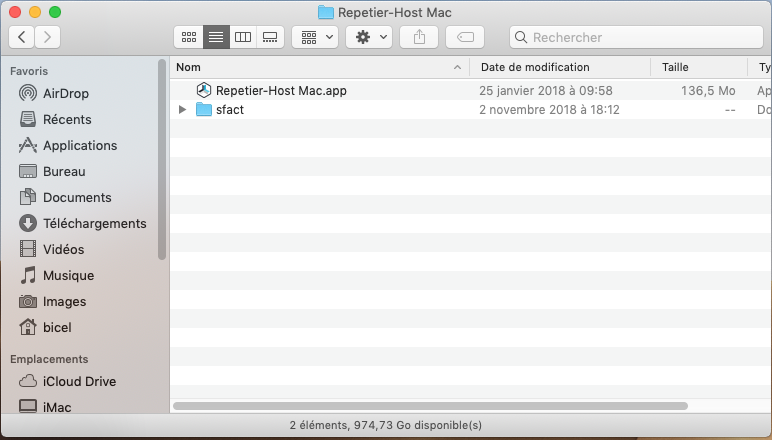Image resolution: width=772 pixels, height=440 pixels.
Task: Go back with the left chevron button
Action: [x=22, y=37]
